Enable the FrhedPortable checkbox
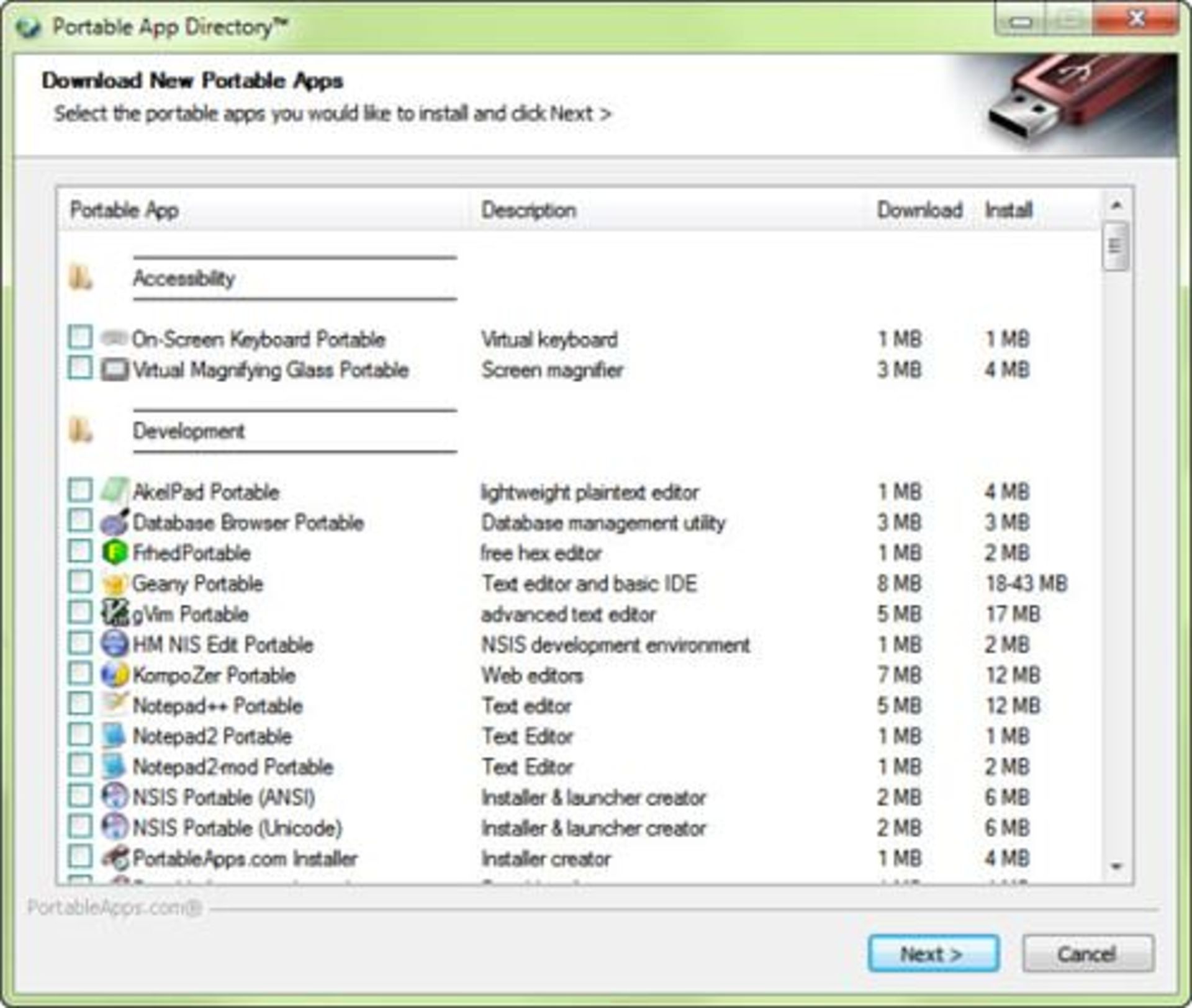Screen dimensions: 1192x1008 [x=80, y=551]
